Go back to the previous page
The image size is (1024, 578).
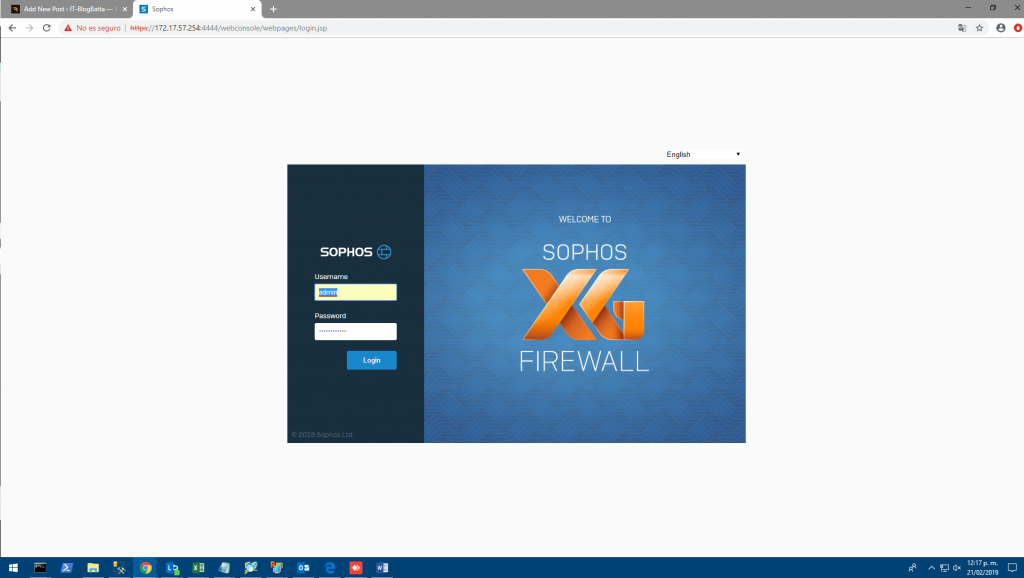pos(12,28)
